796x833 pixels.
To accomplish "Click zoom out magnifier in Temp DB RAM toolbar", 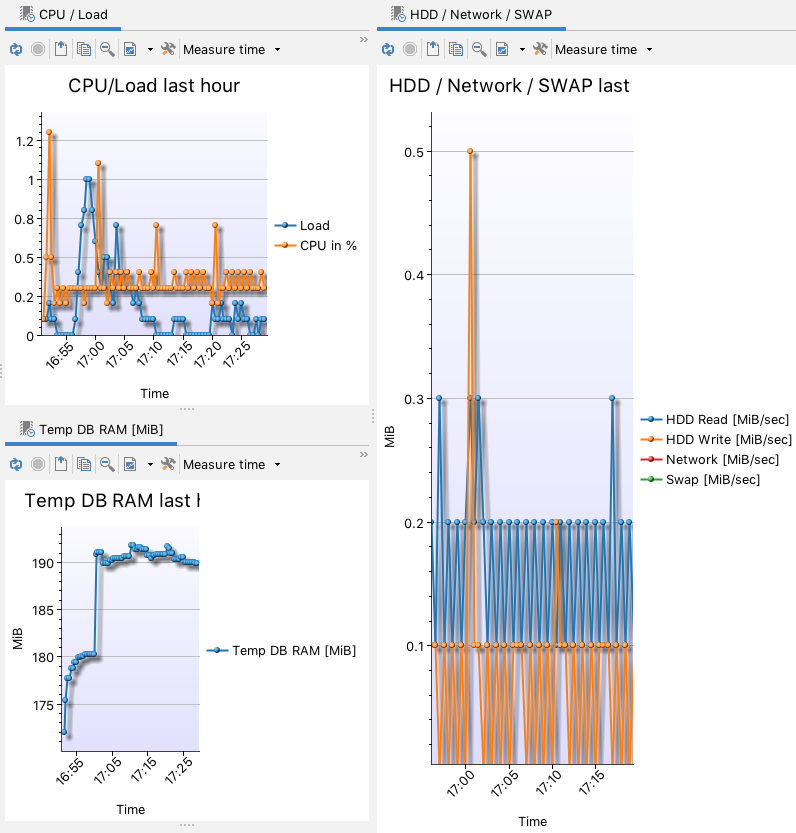I will 106,464.
